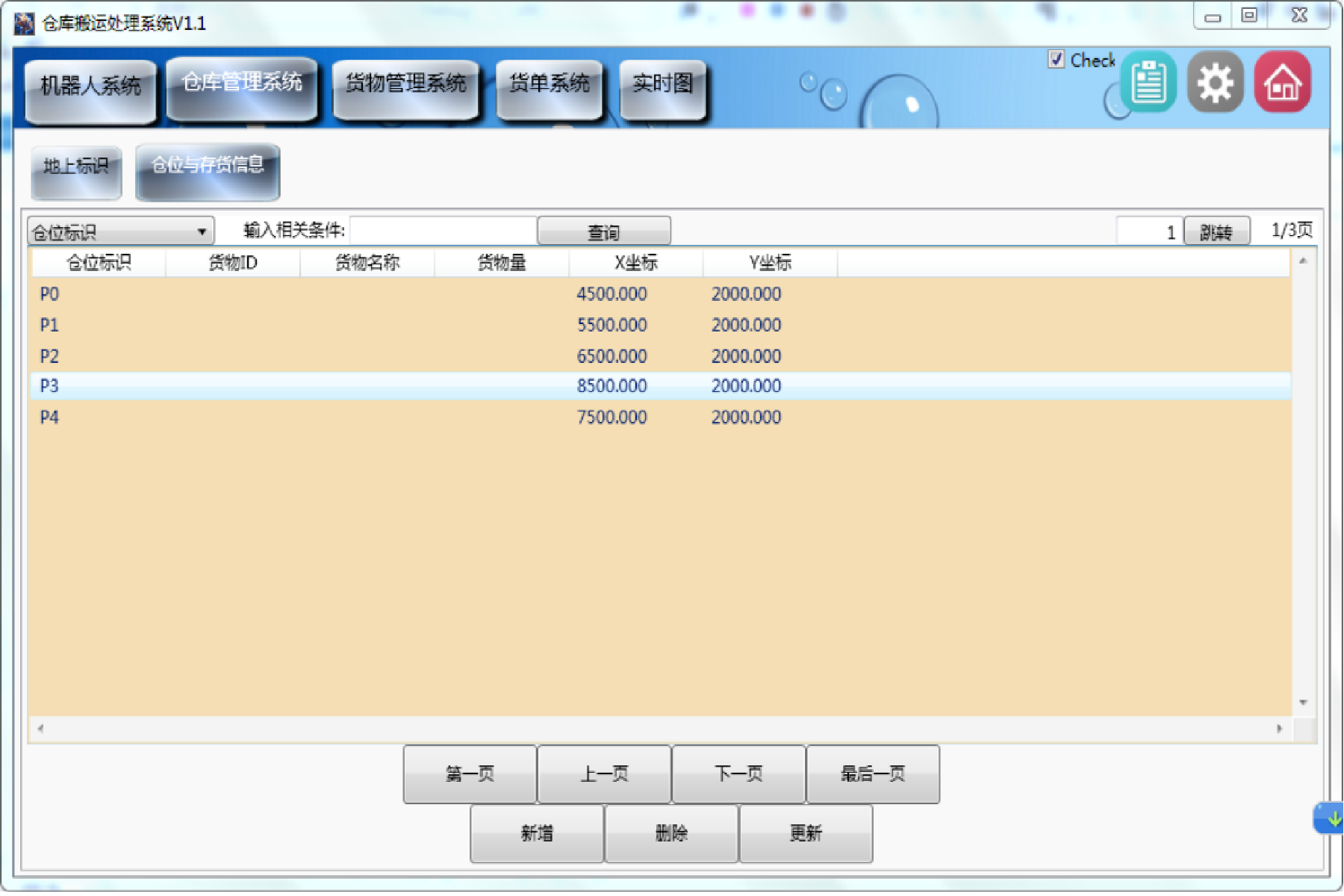The height and width of the screenshot is (896, 1344).
Task: Go to the red home icon
Action: point(1283,82)
